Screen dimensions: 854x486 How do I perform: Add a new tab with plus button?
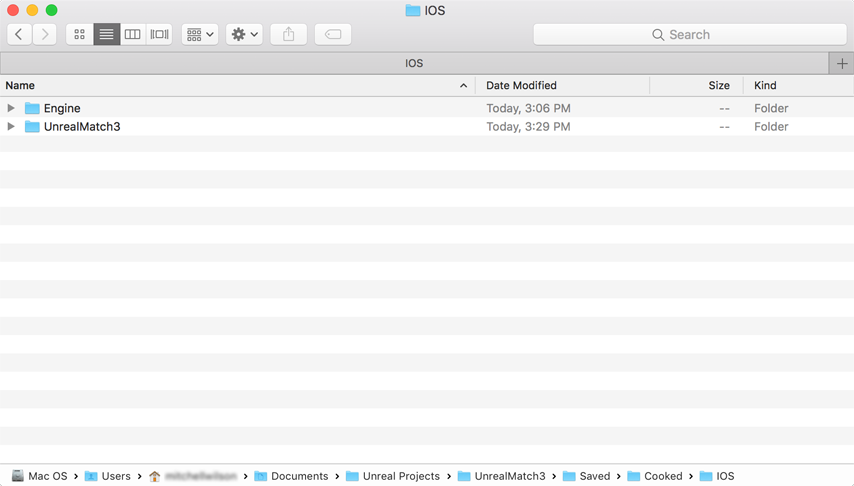[841, 63]
